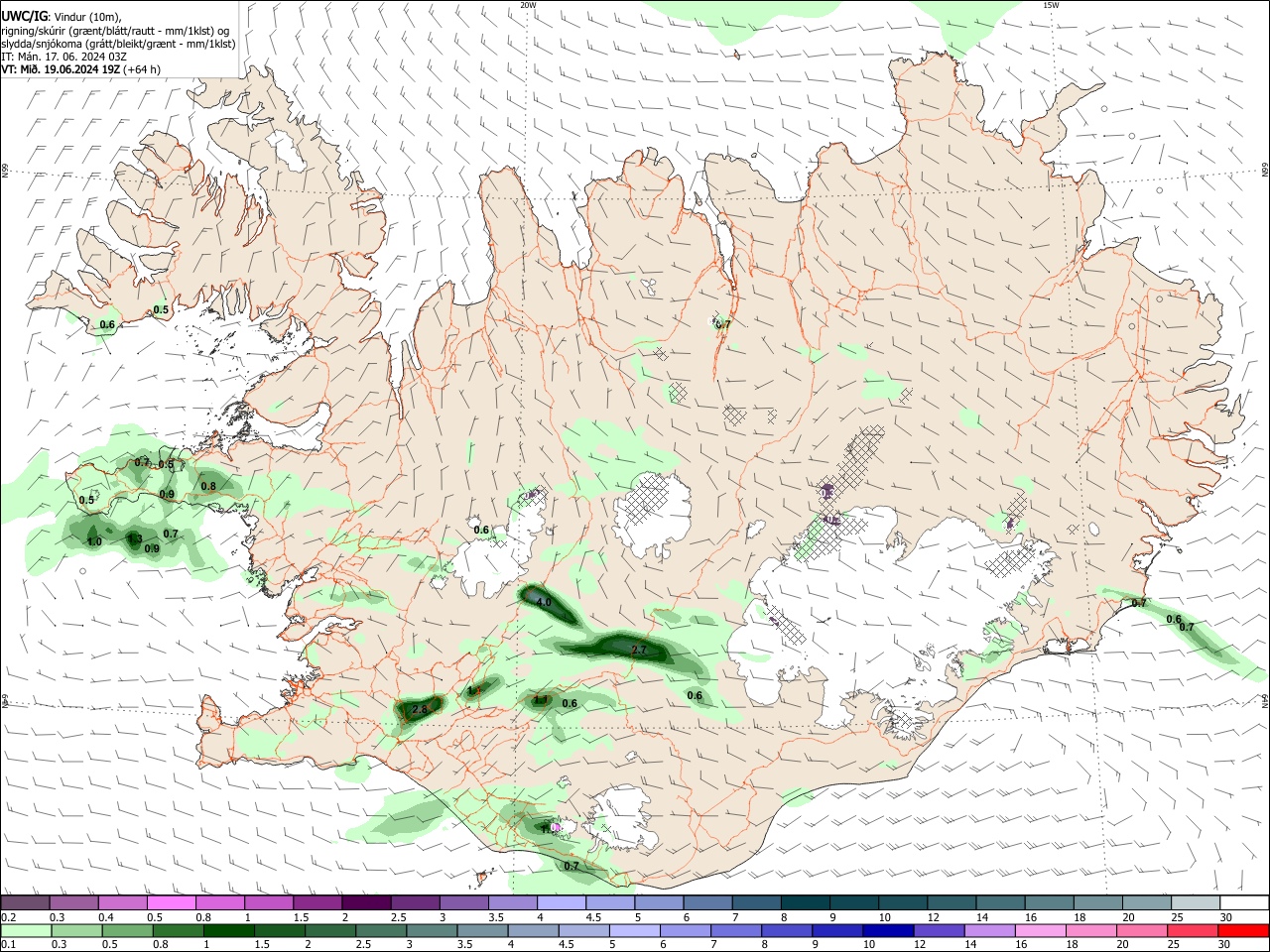The image size is (1270, 952).
Task: Click the Mýrdalsjökull glacier on the south coast
Action: [623, 818]
